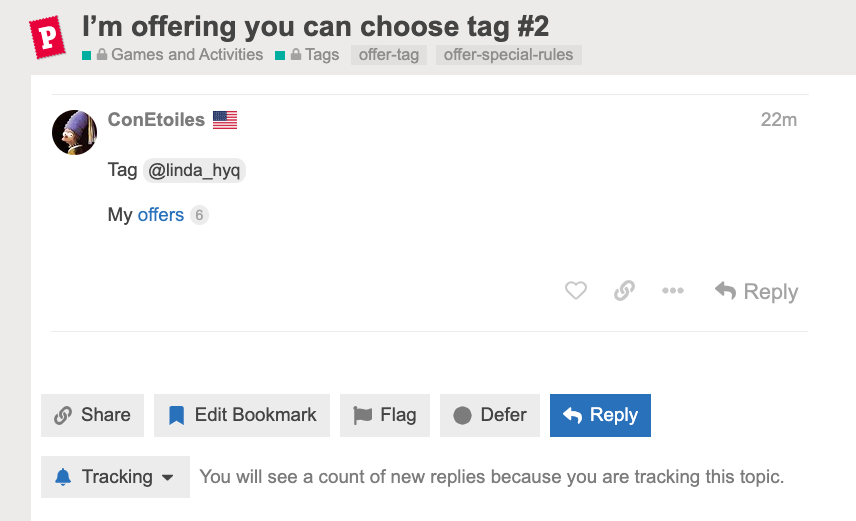The height and width of the screenshot is (521, 856).
Task: Click ConEtoiles' avatar picture
Action: [x=74, y=132]
